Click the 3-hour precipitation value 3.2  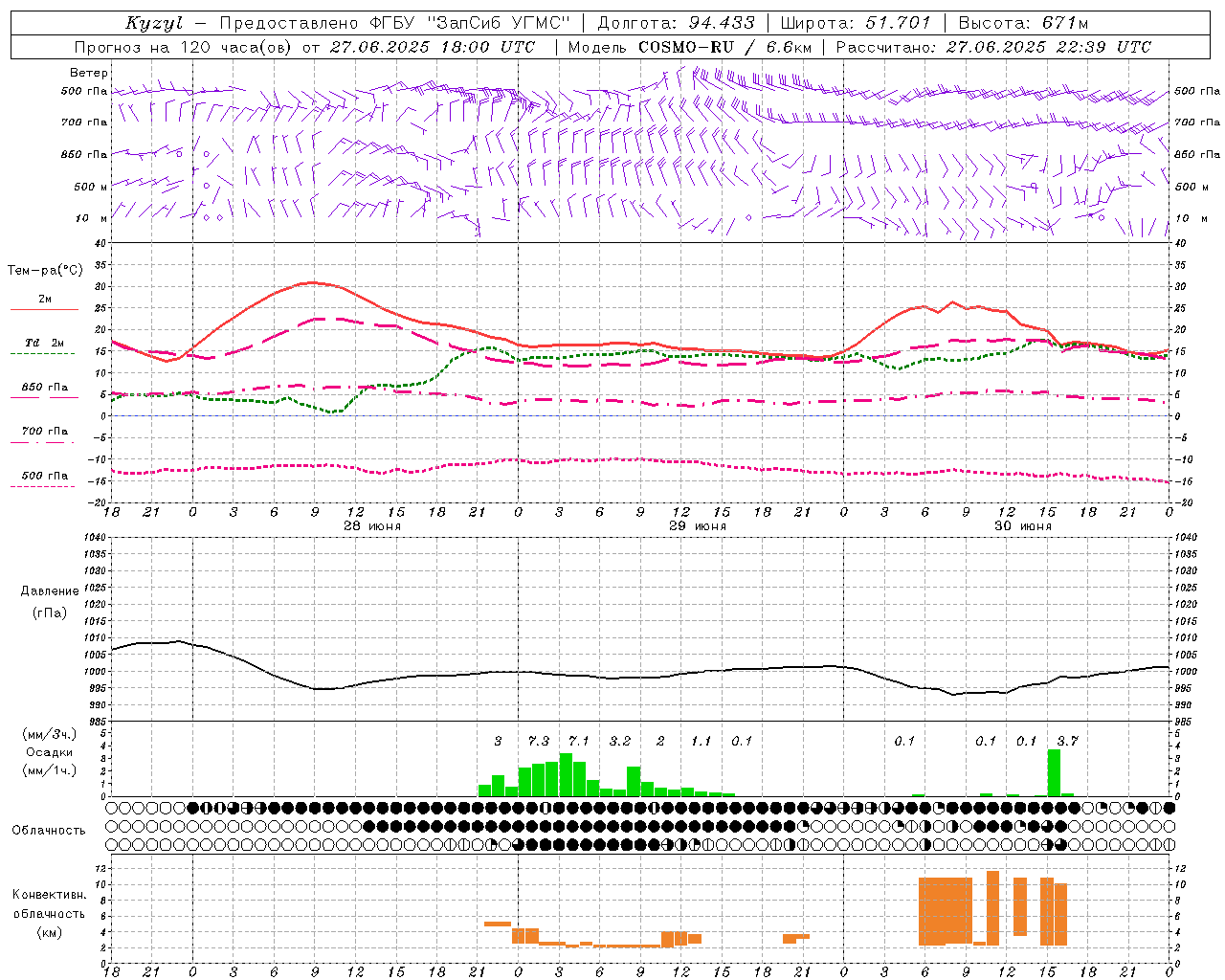pyautogui.click(x=620, y=741)
